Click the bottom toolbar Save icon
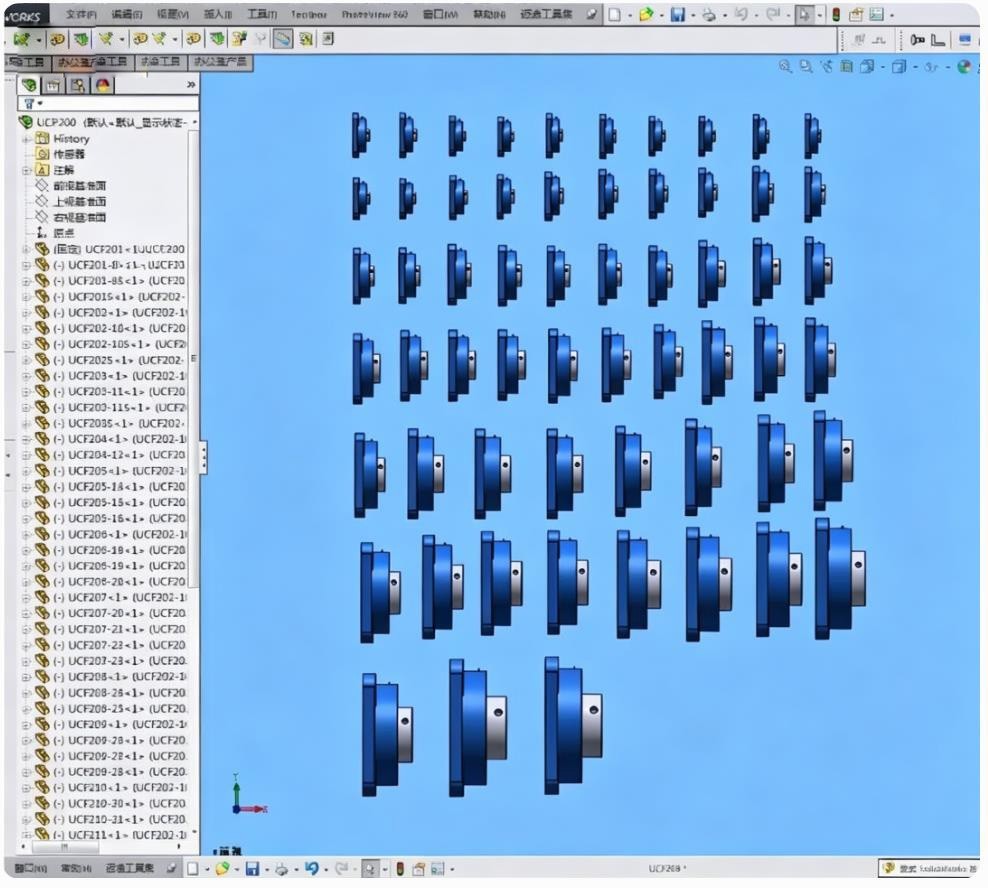988x888 pixels. pyautogui.click(x=252, y=869)
